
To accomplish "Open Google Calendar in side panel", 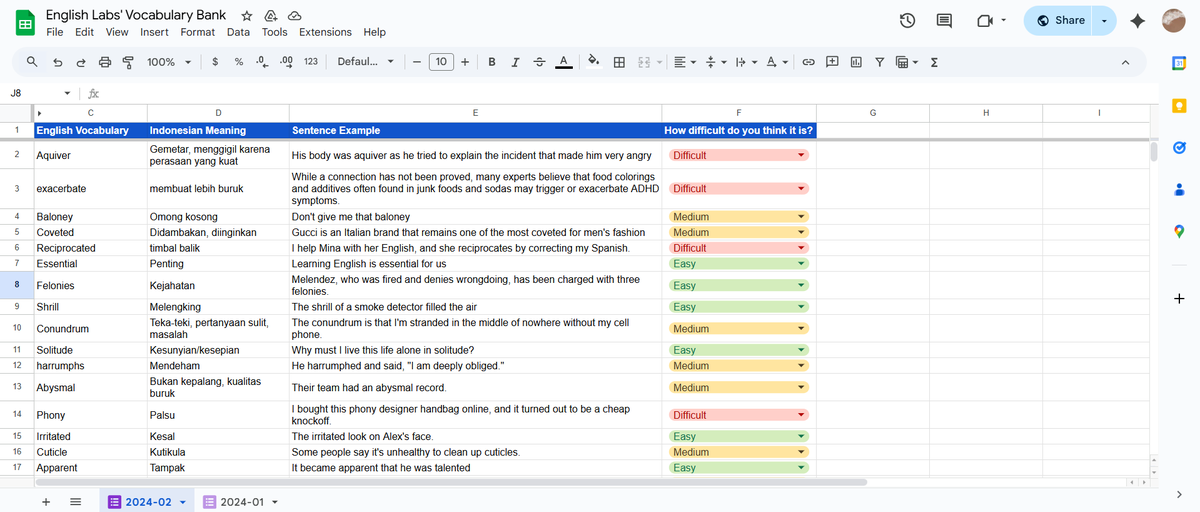I will coord(1179,63).
